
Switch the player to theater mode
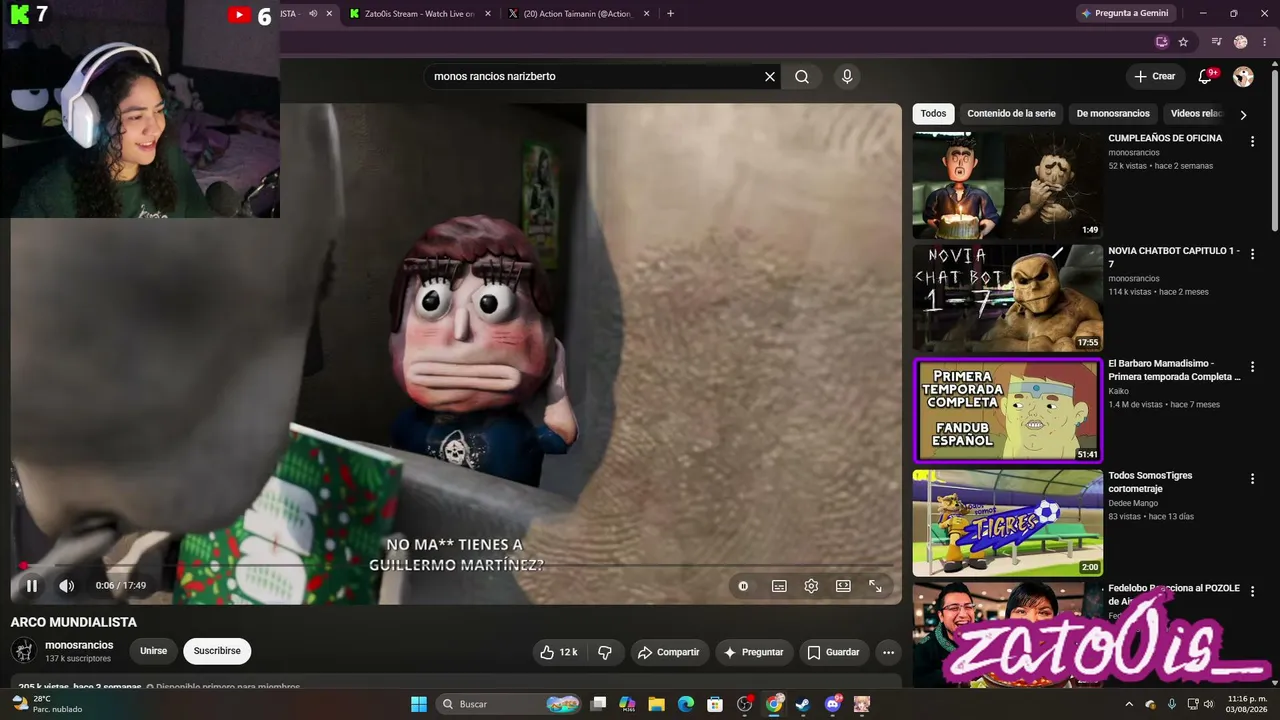click(843, 586)
